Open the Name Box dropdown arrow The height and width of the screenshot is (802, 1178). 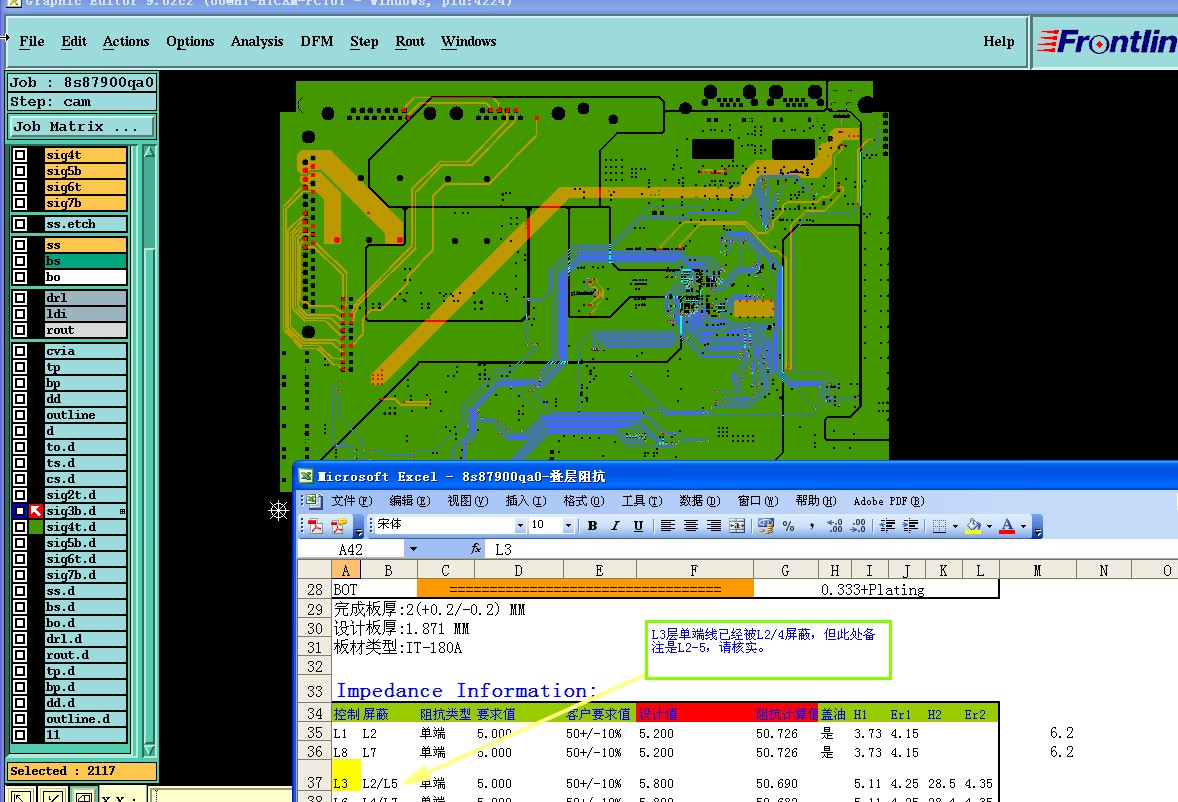pyautogui.click(x=412, y=549)
